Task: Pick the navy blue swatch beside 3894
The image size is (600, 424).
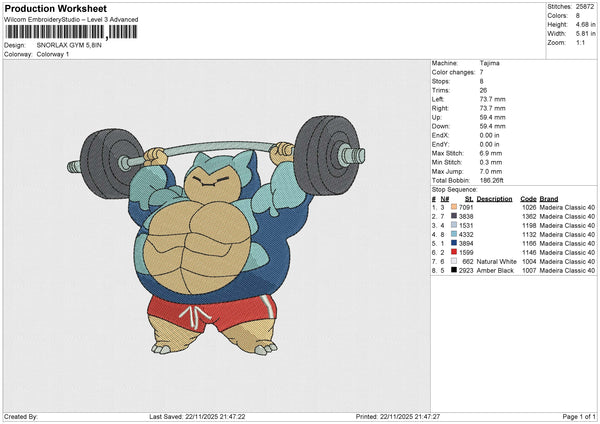Action: (454, 243)
